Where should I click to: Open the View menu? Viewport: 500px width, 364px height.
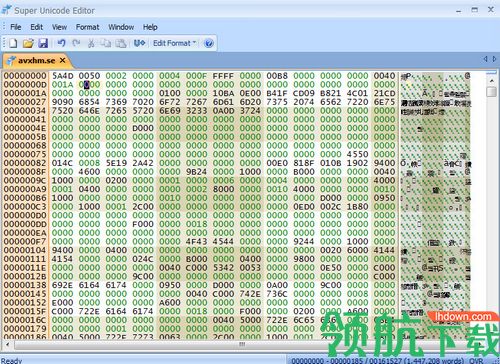[59, 27]
